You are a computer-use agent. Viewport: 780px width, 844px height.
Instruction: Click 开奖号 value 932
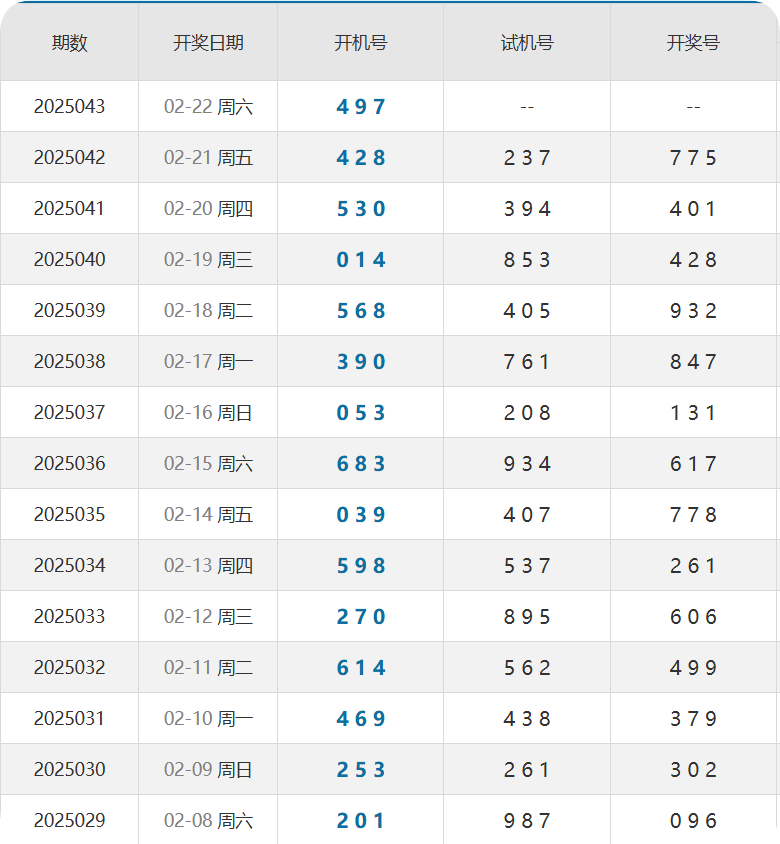(x=693, y=311)
